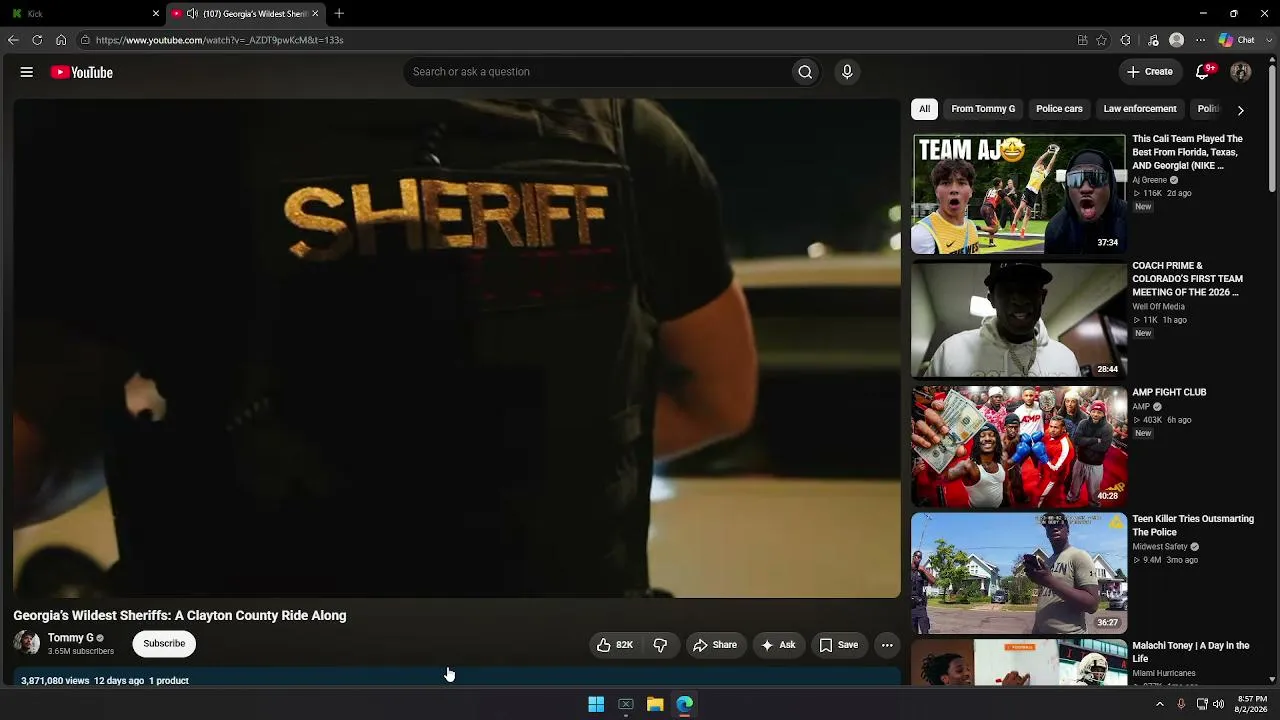
Task: Open YouTube notifications bell
Action: click(1204, 72)
